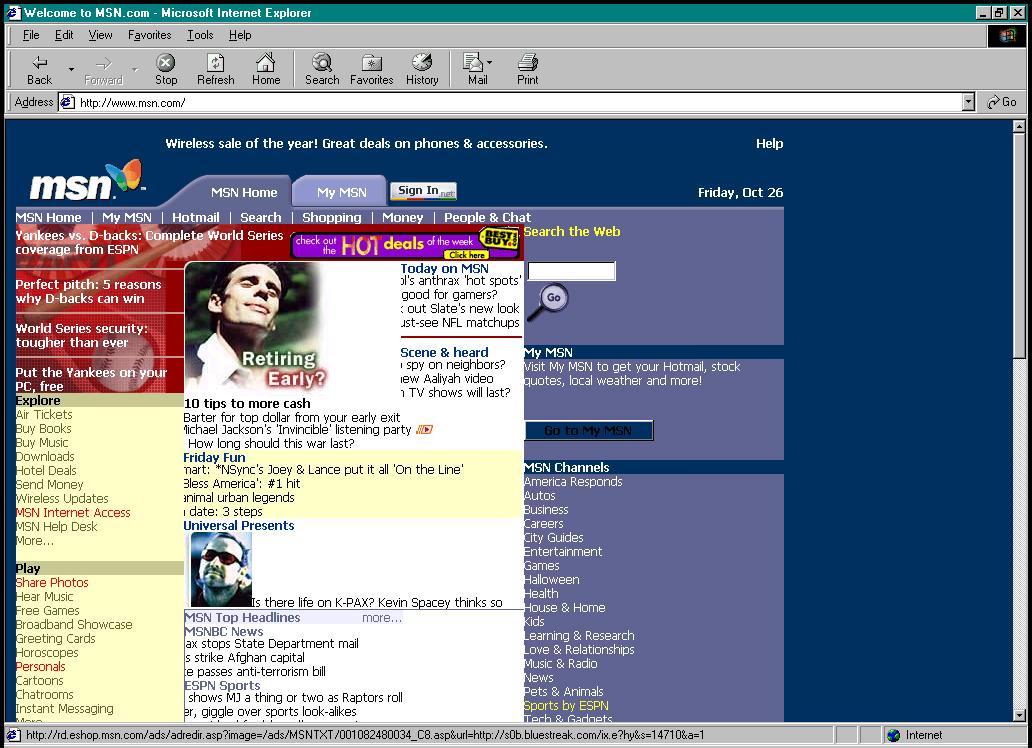Click the Go button beside the address bar
1032x748 pixels.
point(1002,102)
